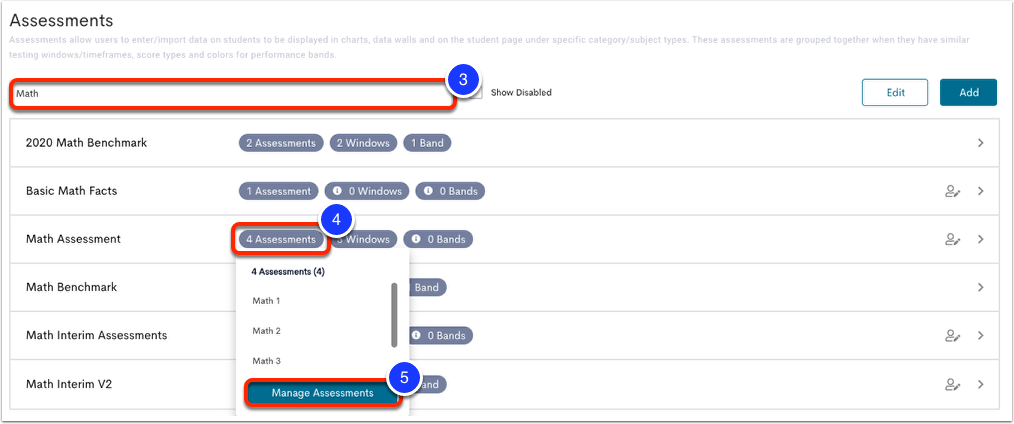Open user-edit icon for Basic Math Facts
This screenshot has width=1014, height=424.
point(951,191)
